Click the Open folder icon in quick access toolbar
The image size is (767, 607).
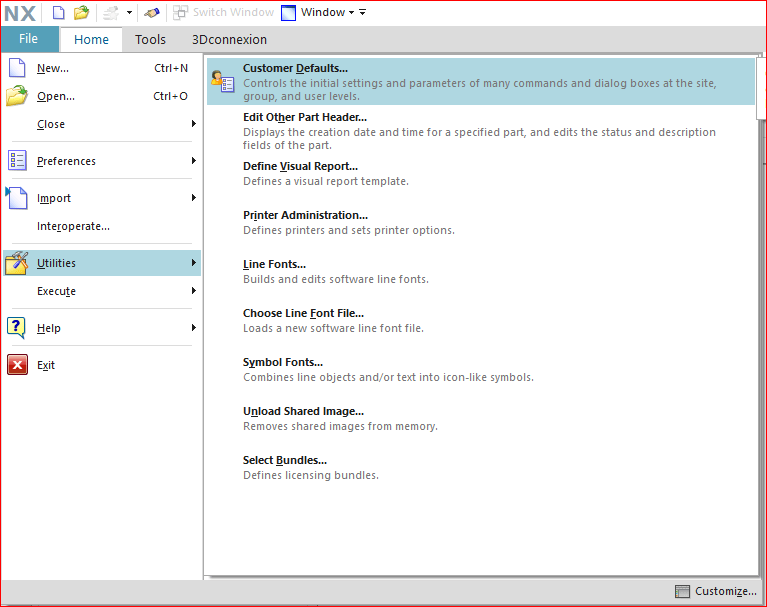point(81,12)
